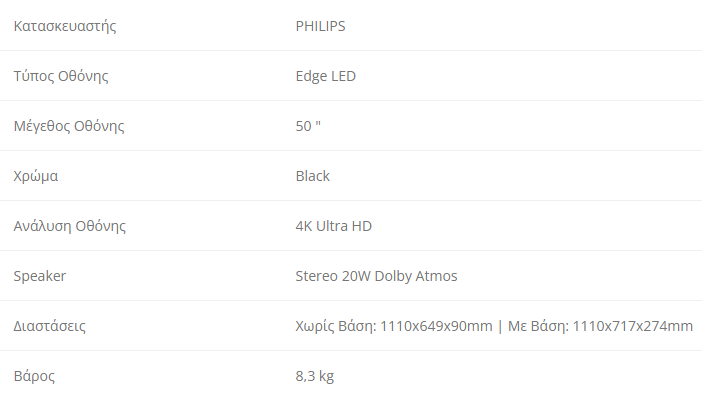Select the 4K Ultra HD value
This screenshot has height=410, width=702.
click(x=333, y=226)
